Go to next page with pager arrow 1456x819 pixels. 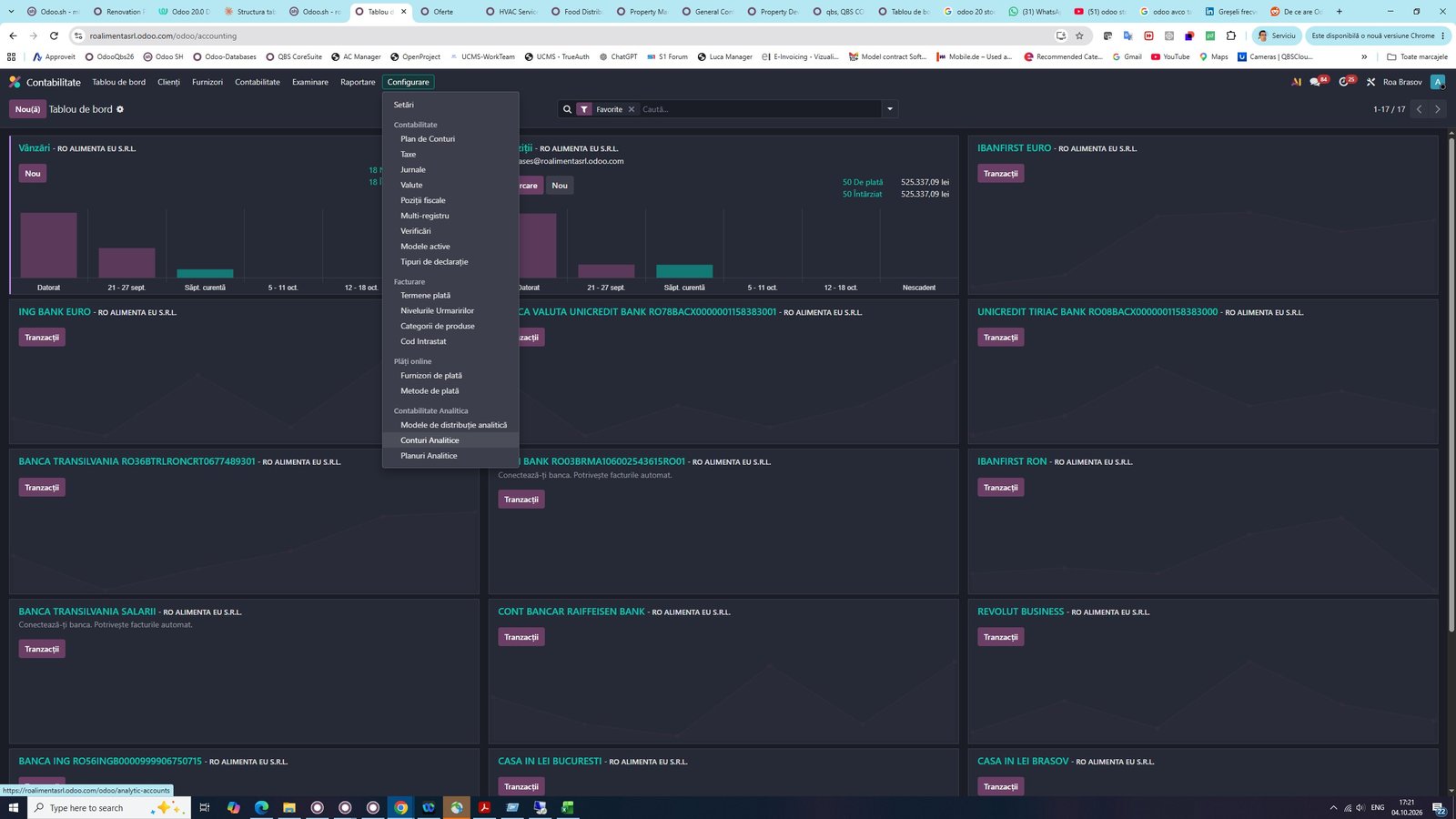pos(1438,109)
